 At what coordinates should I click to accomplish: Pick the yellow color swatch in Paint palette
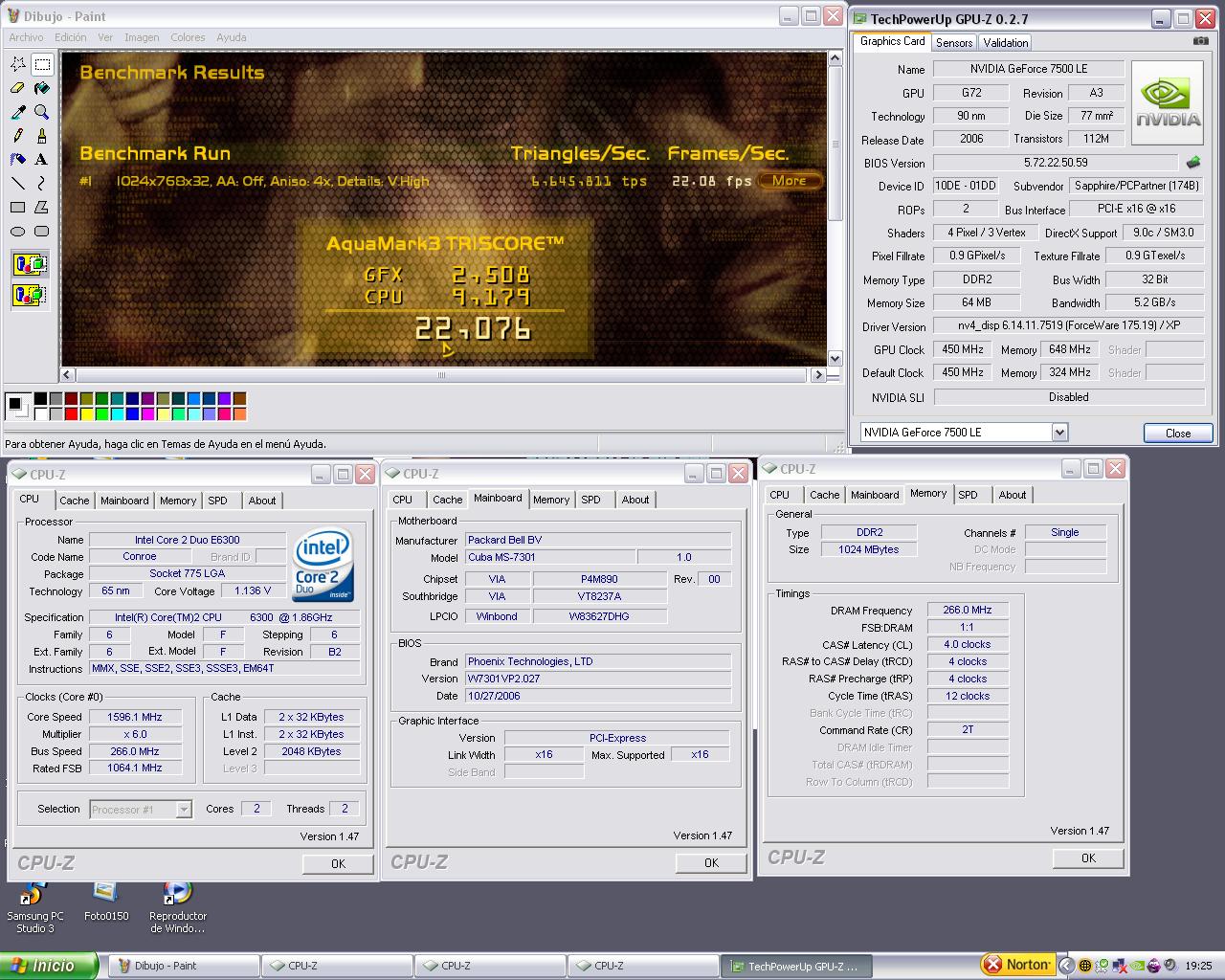87,414
